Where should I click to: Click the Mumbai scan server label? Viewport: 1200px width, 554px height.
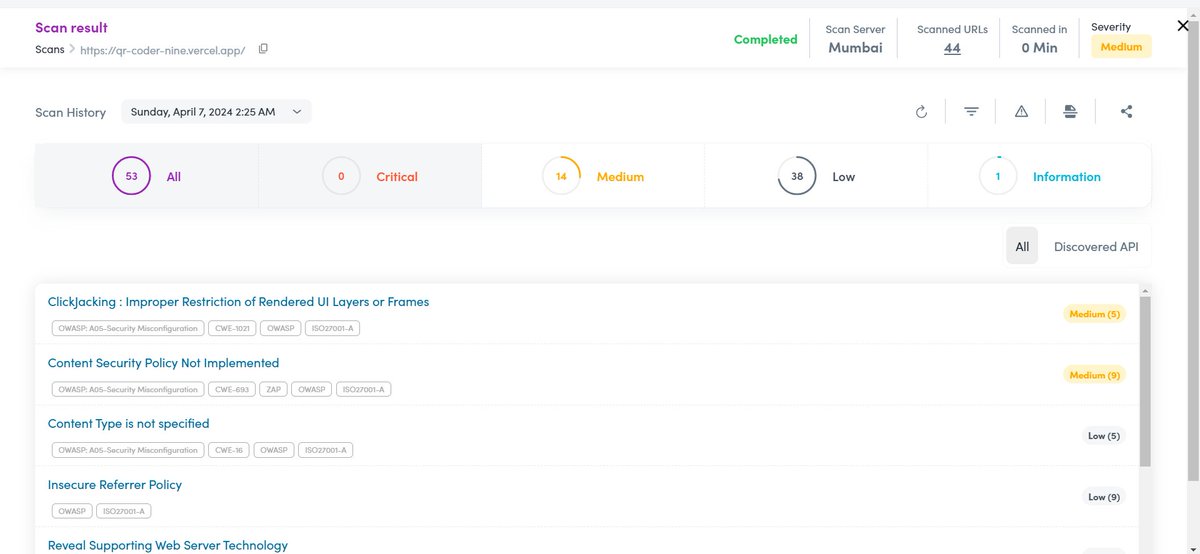coord(855,47)
